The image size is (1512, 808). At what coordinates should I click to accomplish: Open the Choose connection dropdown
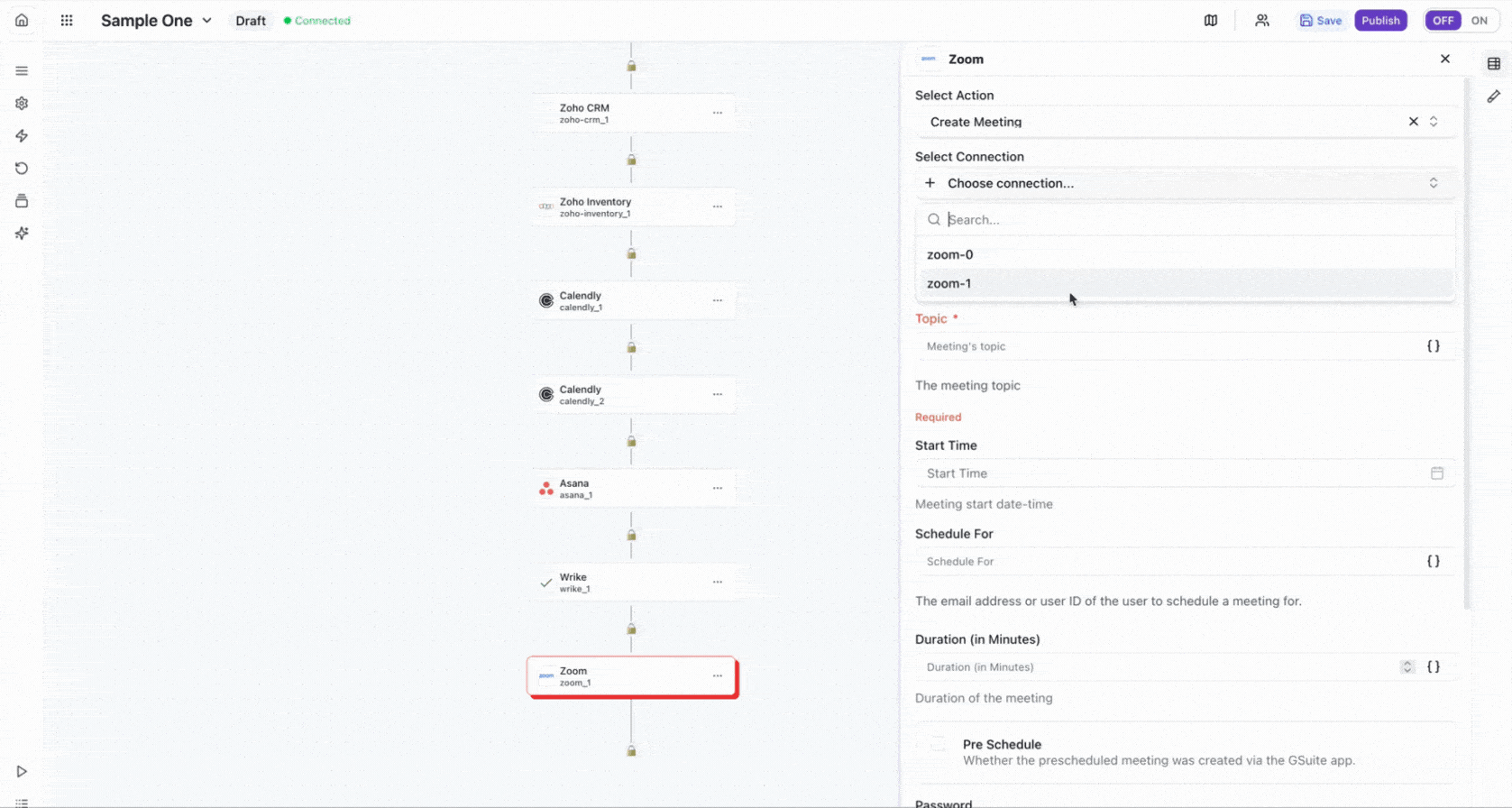[1183, 183]
